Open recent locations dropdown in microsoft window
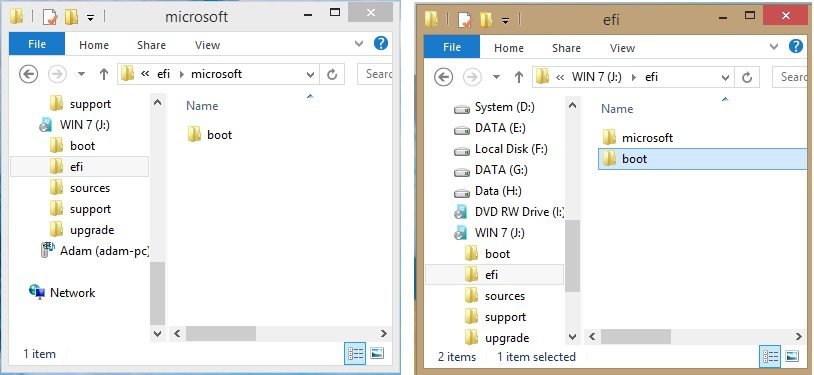The image size is (814, 375). pos(82,74)
